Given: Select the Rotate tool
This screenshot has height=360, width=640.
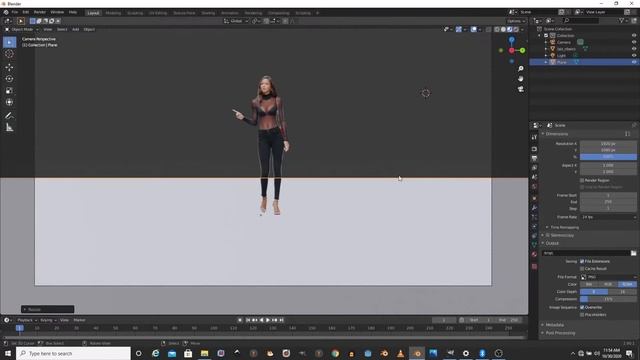Looking at the screenshot, I should pos(9,79).
